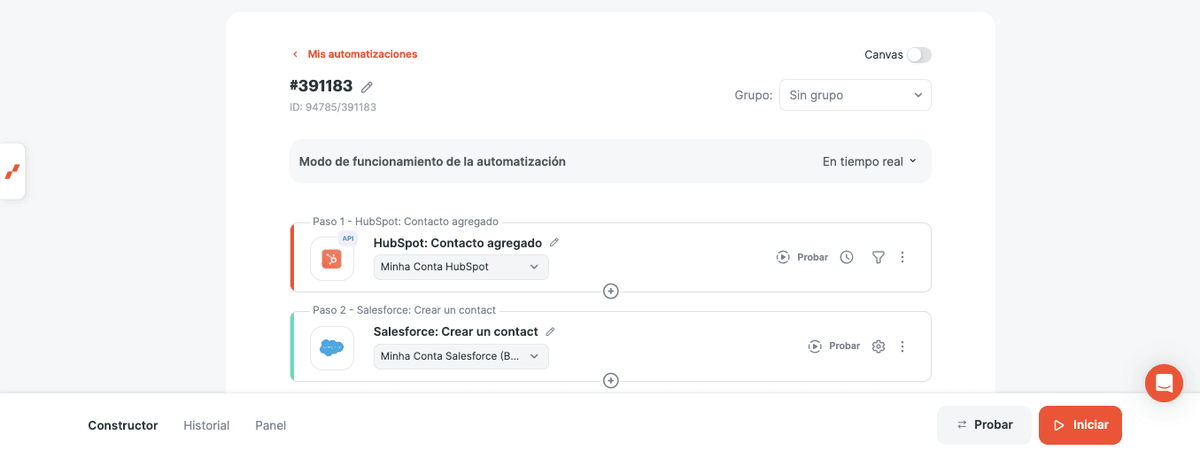1200x452 pixels.
Task: Go back to Mis automatizaciones
Action: pyautogui.click(x=355, y=54)
